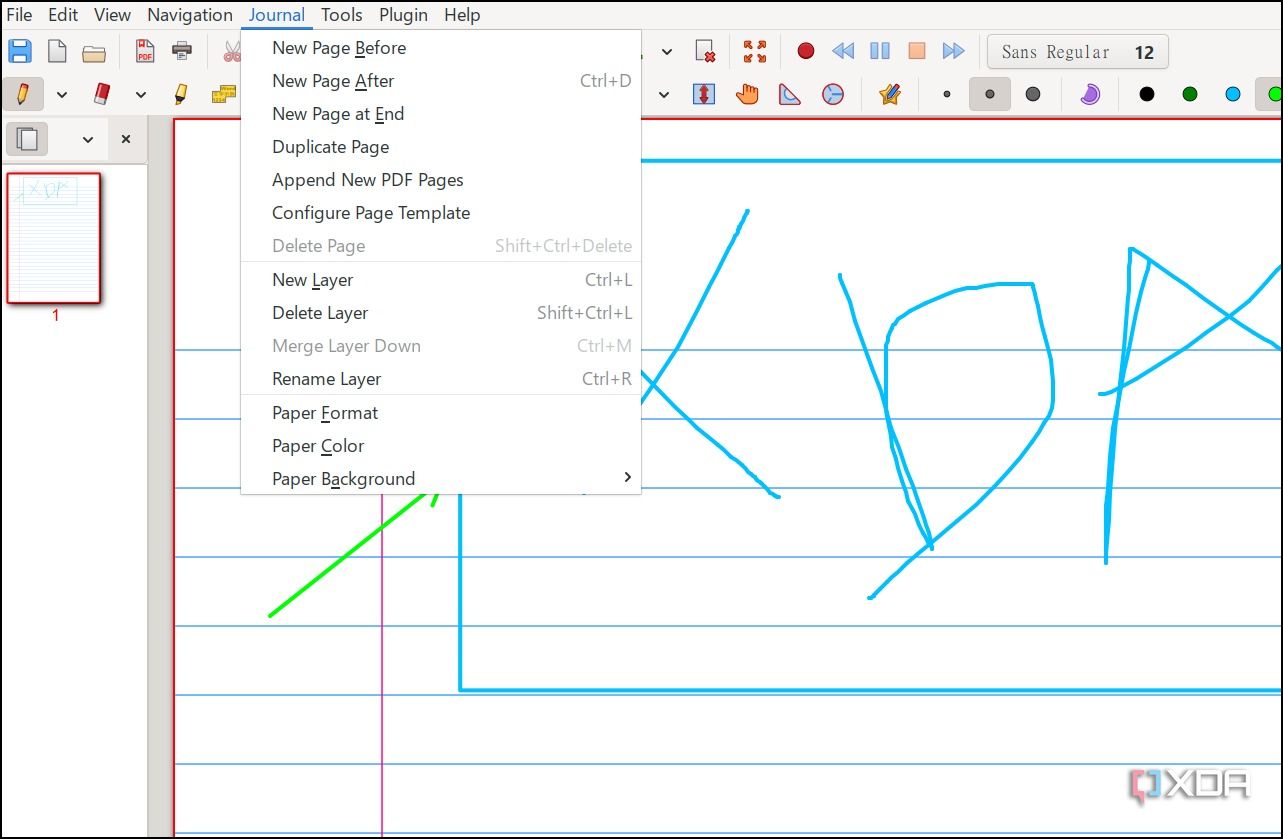Click the greyed Merge Layer Down entry
The height and width of the screenshot is (839, 1283).
[441, 346]
